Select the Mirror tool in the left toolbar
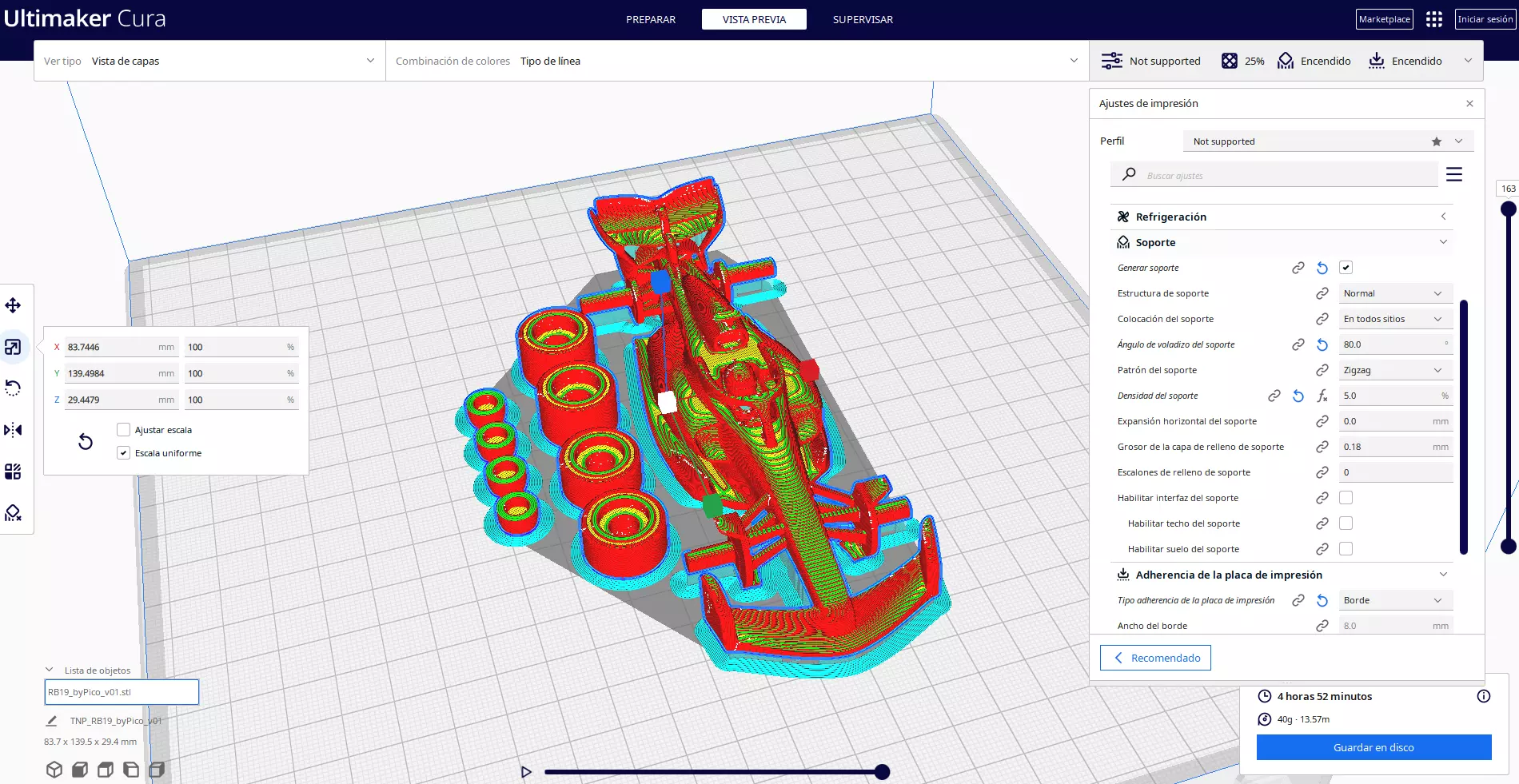Image resolution: width=1519 pixels, height=784 pixels. coord(13,430)
